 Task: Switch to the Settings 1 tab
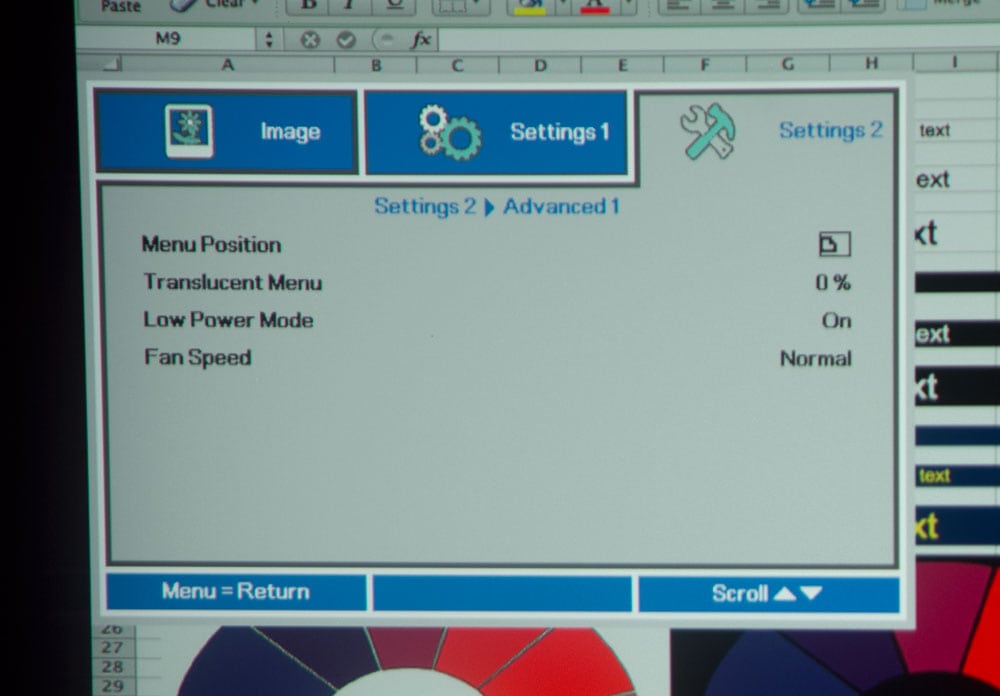pos(496,132)
